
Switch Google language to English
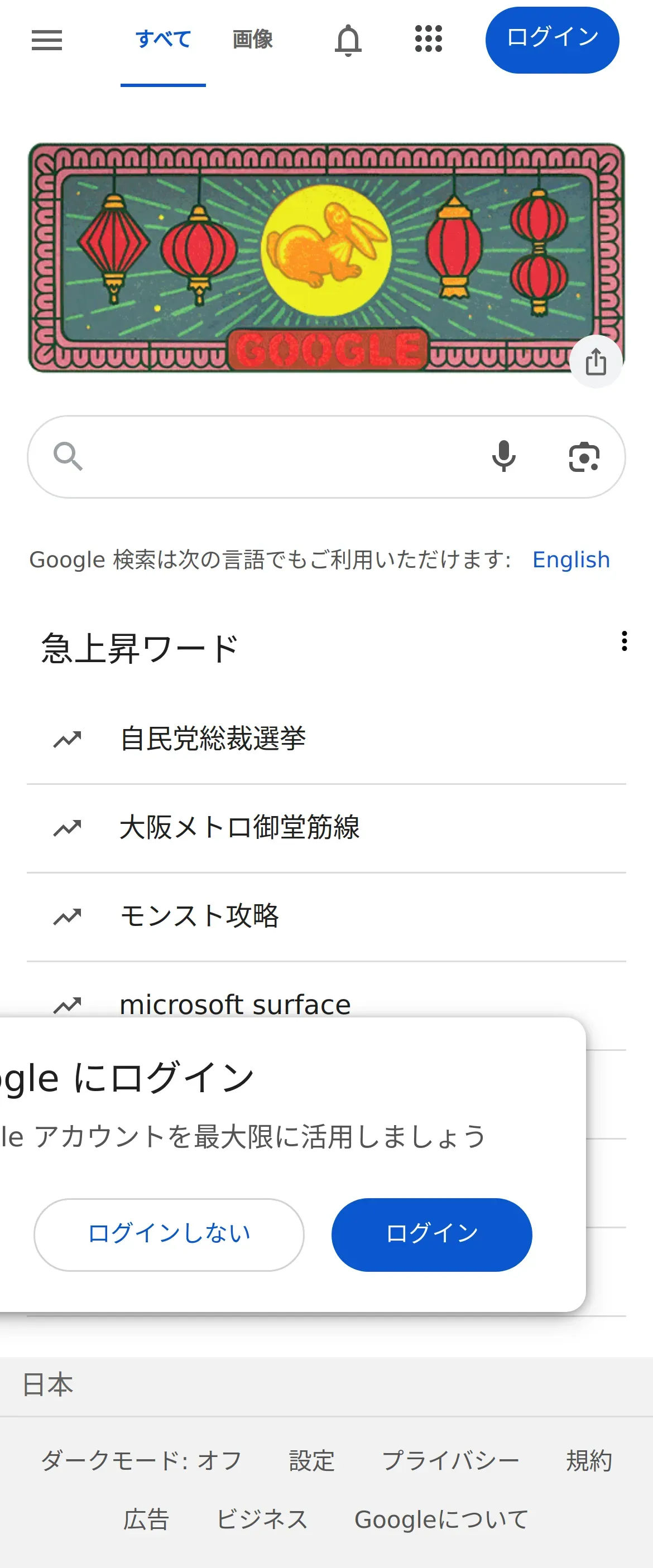click(x=571, y=559)
